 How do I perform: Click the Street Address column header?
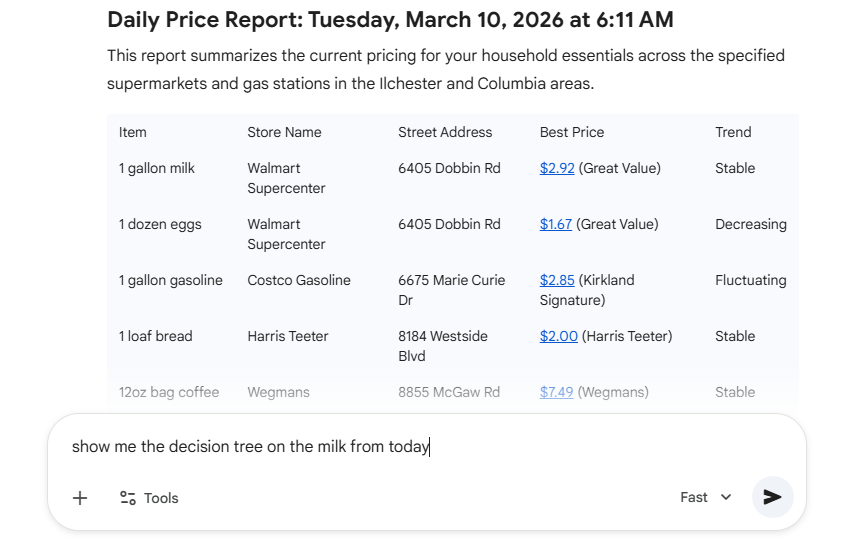click(x=445, y=132)
